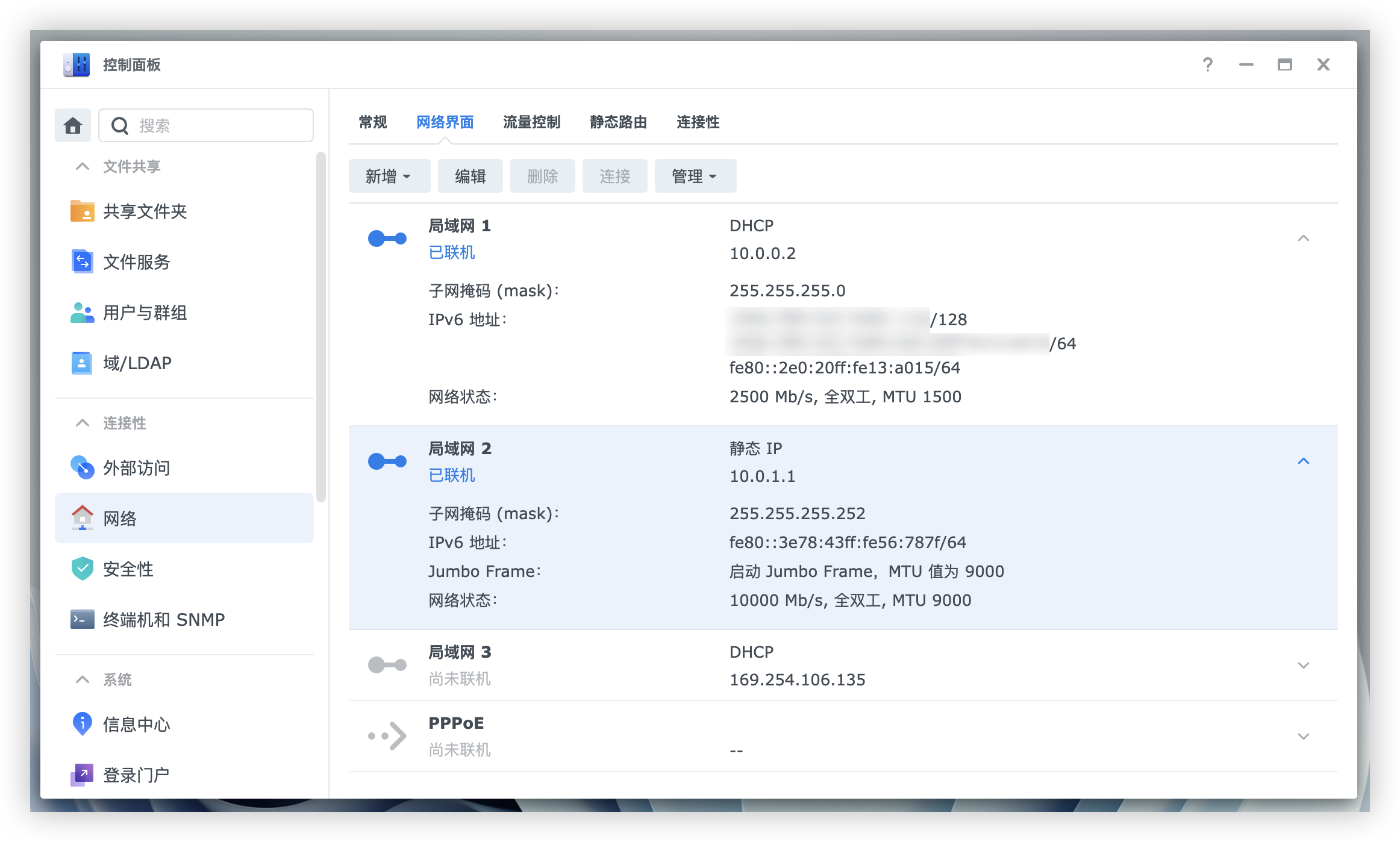This screenshot has width=1400, height=842.
Task: Collapse 局域网 1 details chevron
Action: (x=1304, y=239)
